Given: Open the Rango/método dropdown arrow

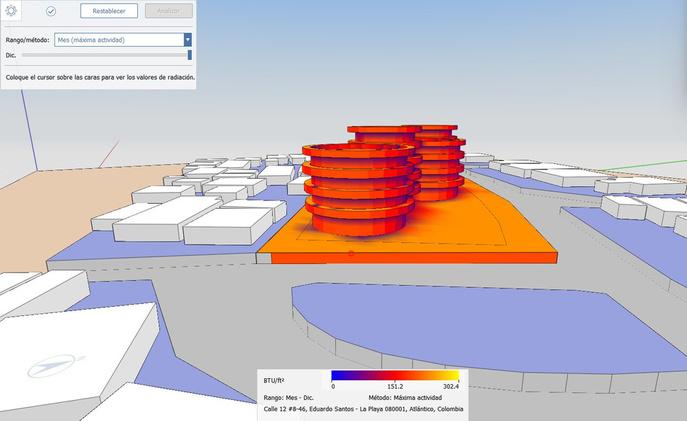Looking at the screenshot, I should click(x=188, y=40).
